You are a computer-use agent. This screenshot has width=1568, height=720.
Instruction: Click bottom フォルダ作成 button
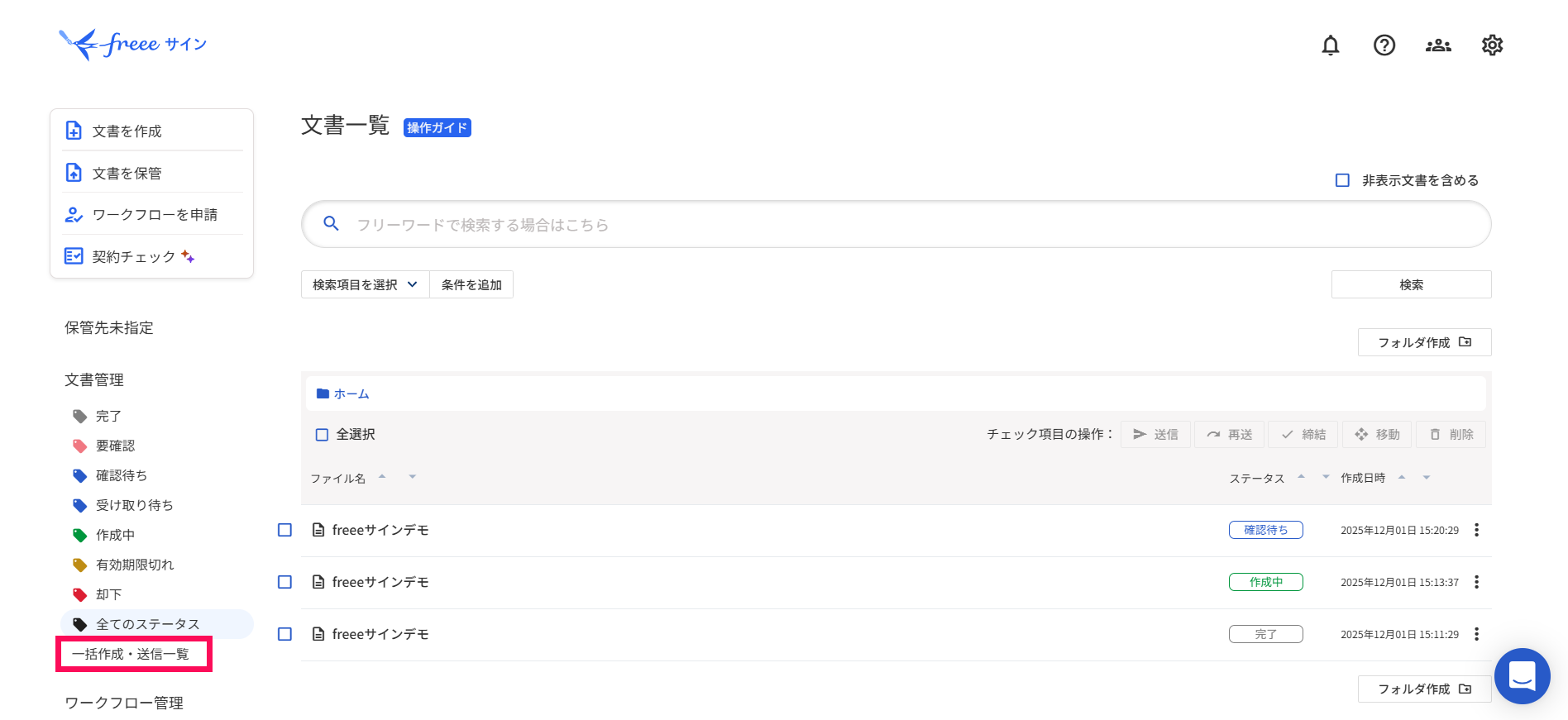1424,689
